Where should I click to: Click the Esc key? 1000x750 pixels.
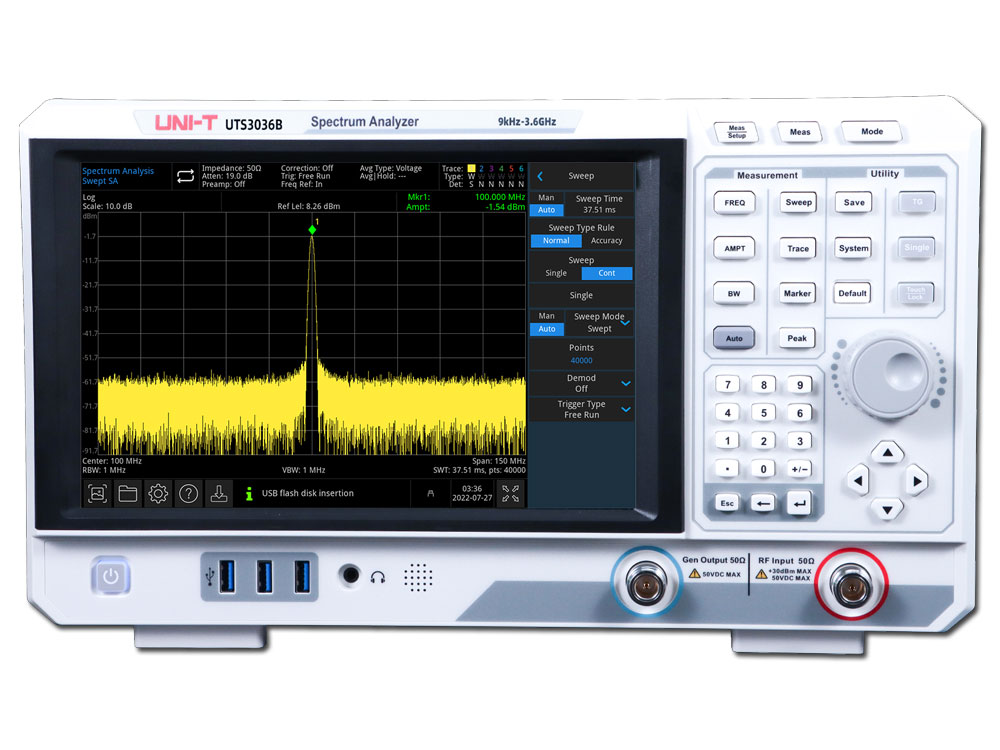(727, 503)
